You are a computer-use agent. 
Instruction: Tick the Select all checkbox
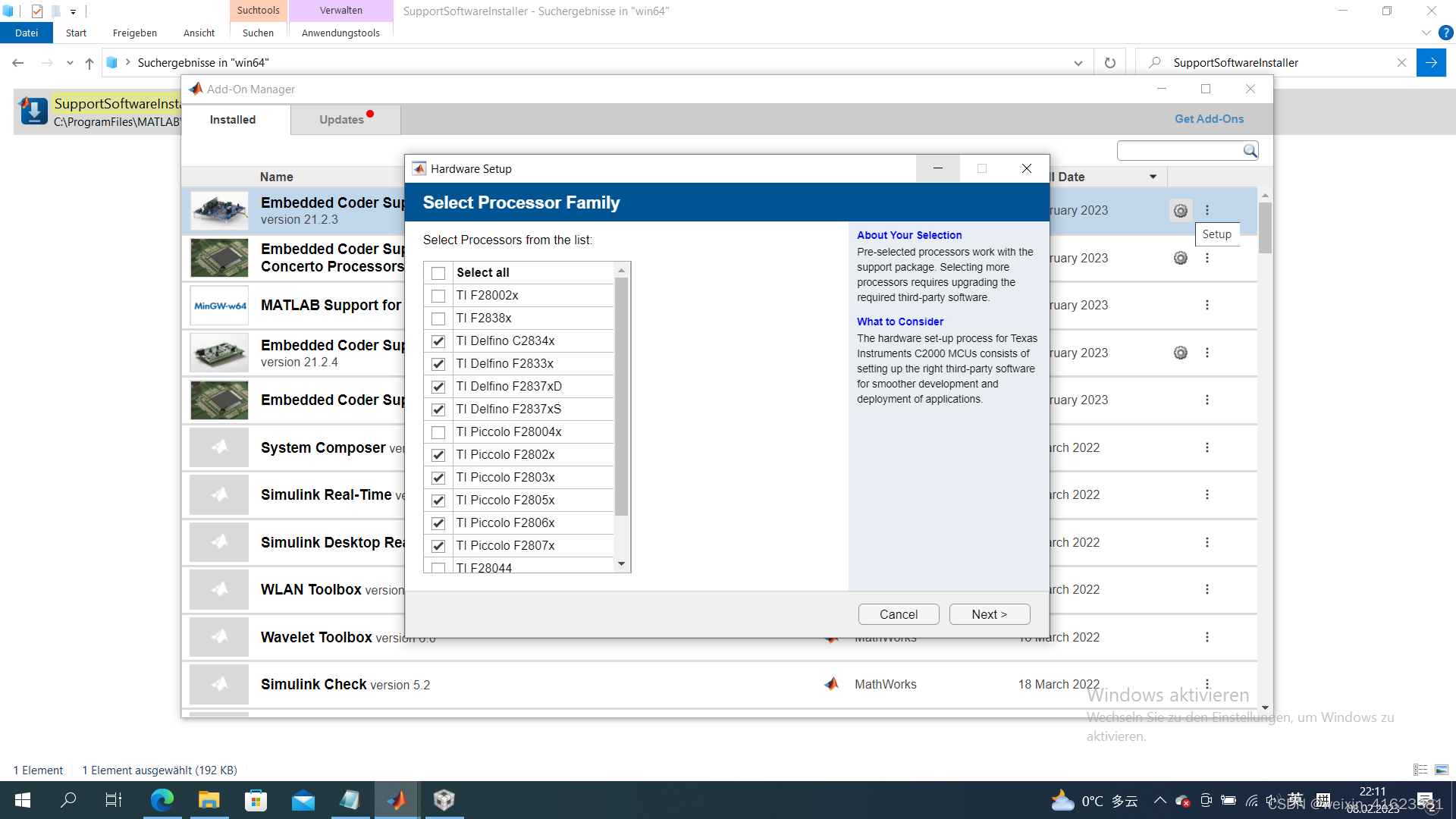coord(438,273)
